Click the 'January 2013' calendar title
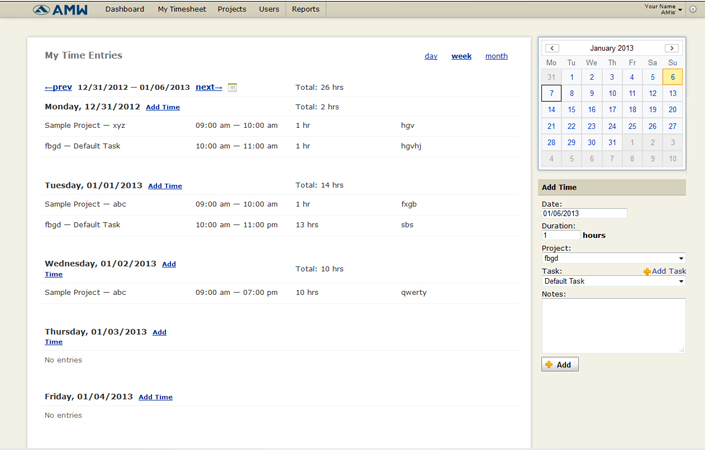This screenshot has width=705, height=450. 611,48
